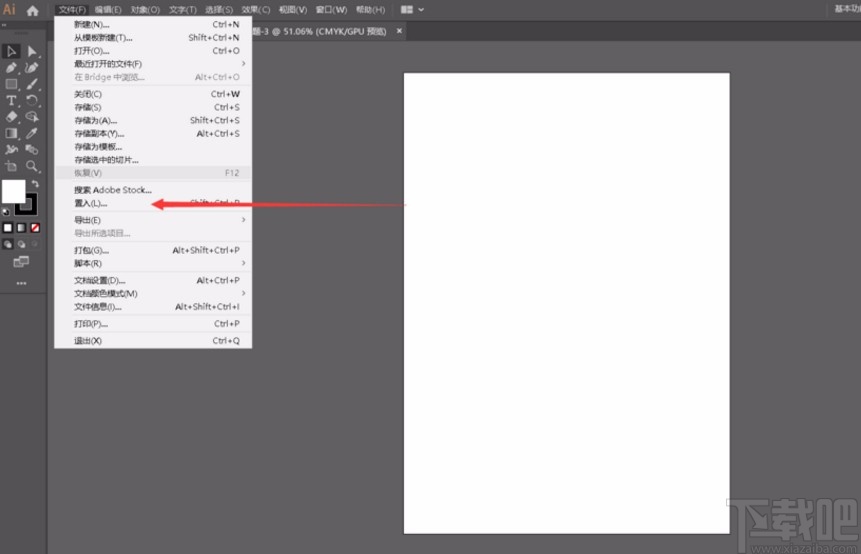Expand the 导出(E) submenu
Viewport: 861px width, 554px height.
[x=243, y=220]
